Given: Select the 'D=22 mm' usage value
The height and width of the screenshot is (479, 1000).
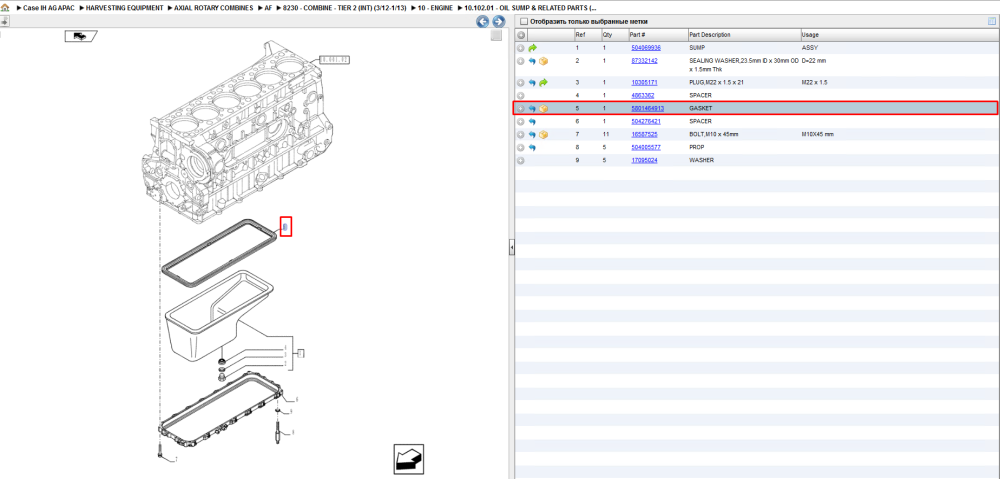Looking at the screenshot, I should pyautogui.click(x=814, y=61).
